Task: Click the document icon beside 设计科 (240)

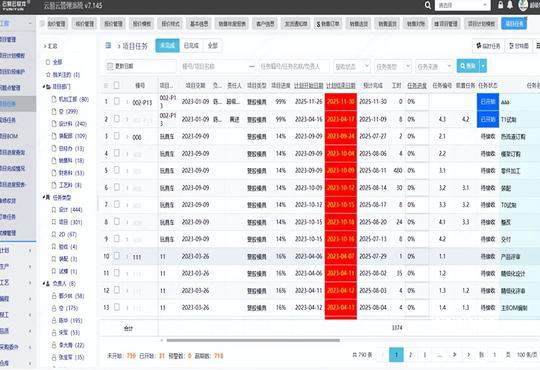Action: [54, 124]
